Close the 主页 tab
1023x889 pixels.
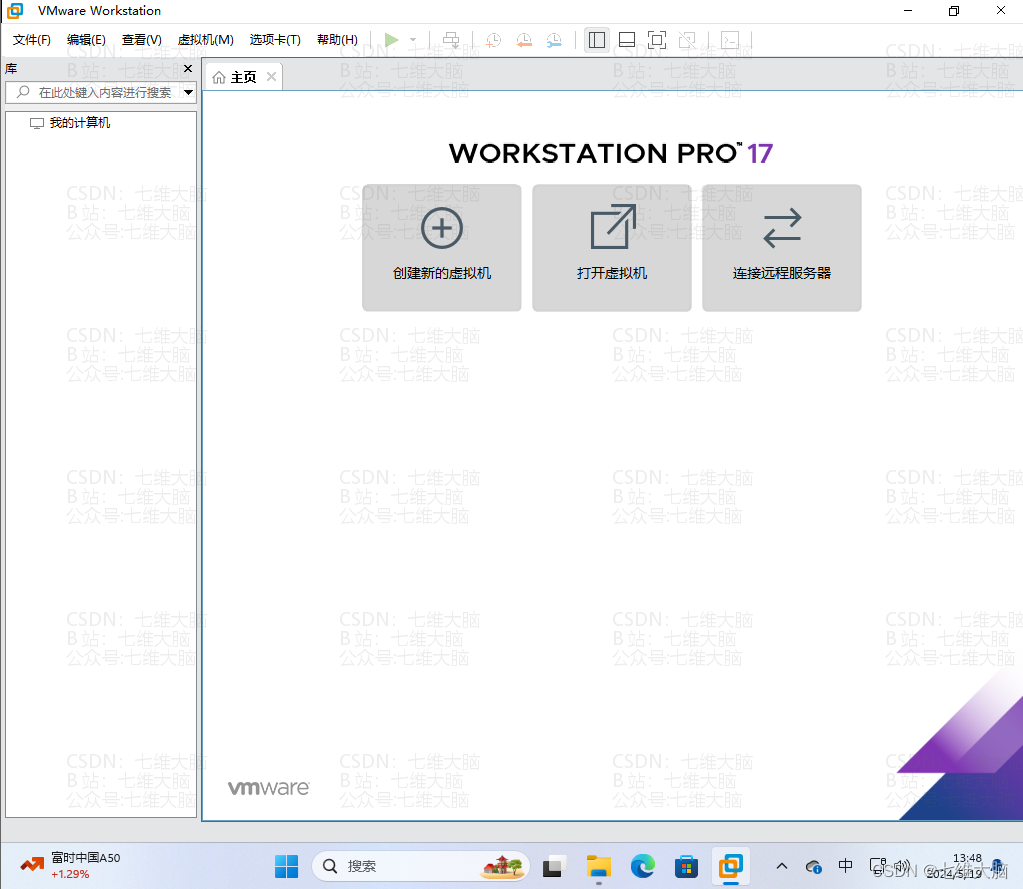tap(271, 77)
